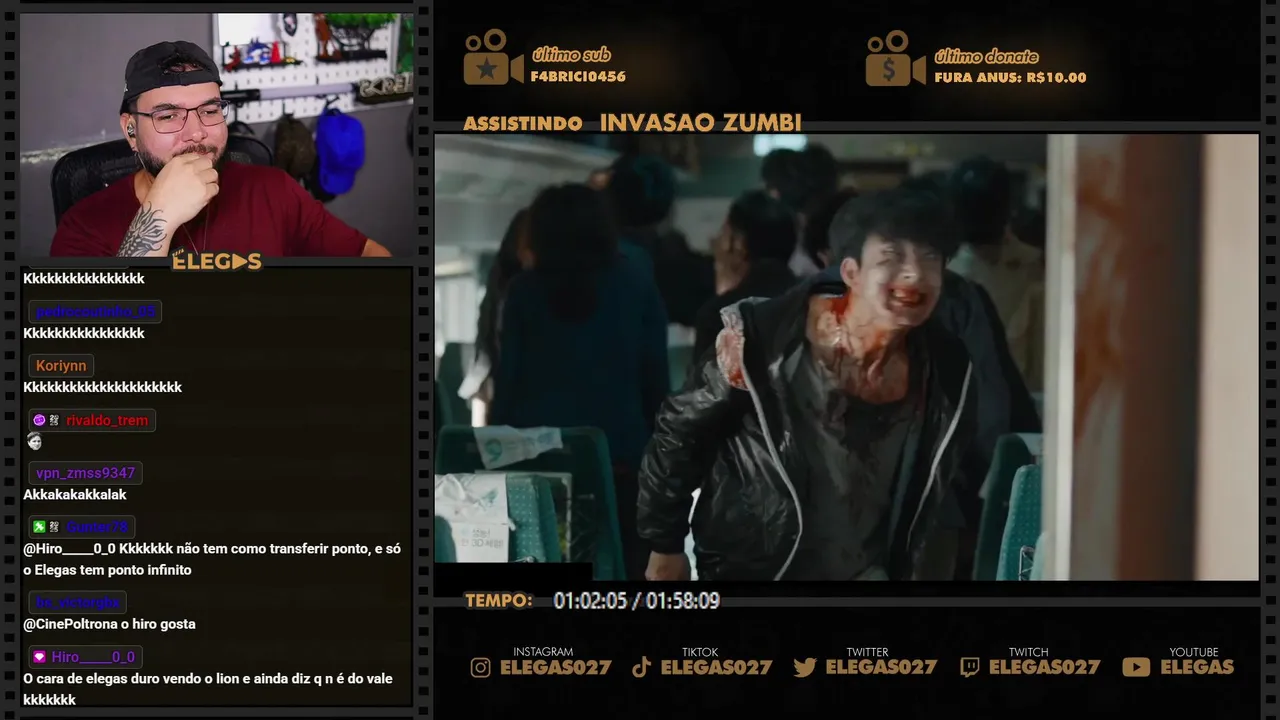Open the YouTube ELEGAS channel name
1280x720 pixels.
(x=1197, y=667)
